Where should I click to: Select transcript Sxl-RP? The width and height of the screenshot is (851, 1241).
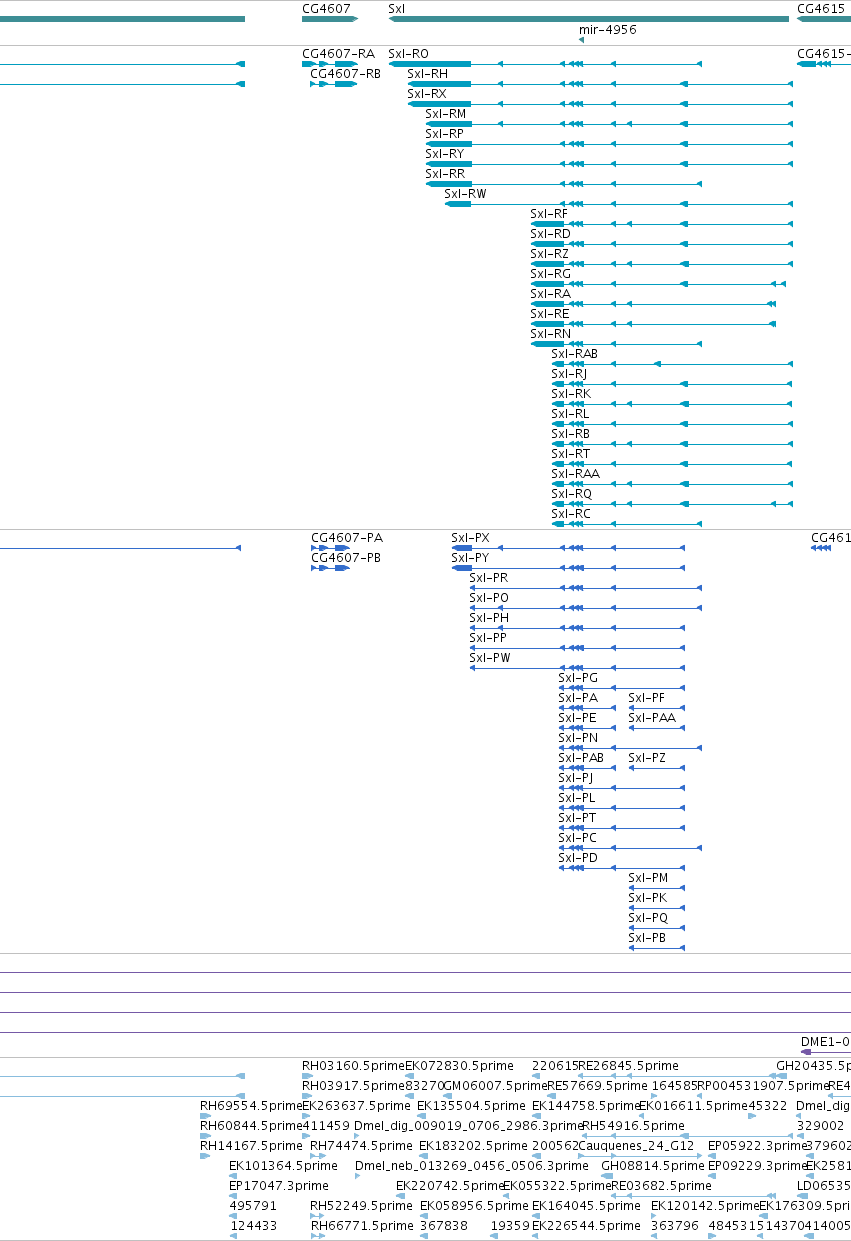tap(444, 134)
